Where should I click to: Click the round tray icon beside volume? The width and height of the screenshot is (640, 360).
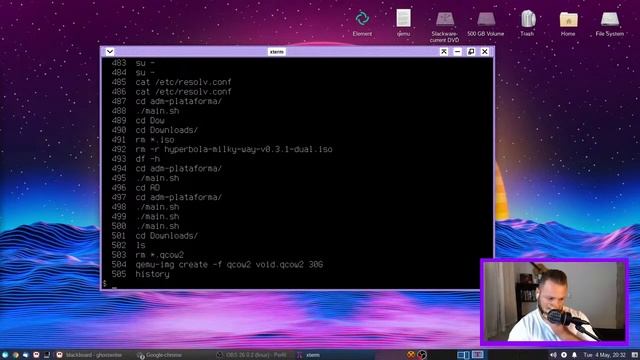(564, 355)
